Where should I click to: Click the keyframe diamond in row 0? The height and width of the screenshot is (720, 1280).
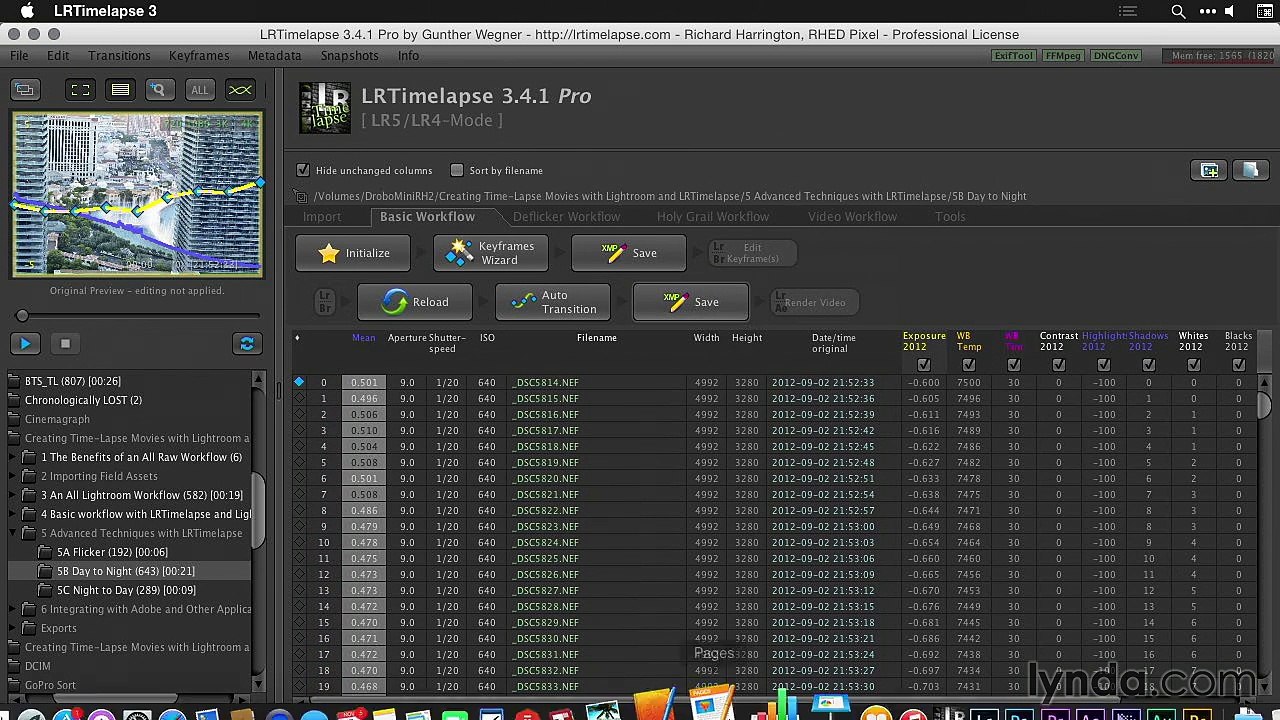[299, 382]
